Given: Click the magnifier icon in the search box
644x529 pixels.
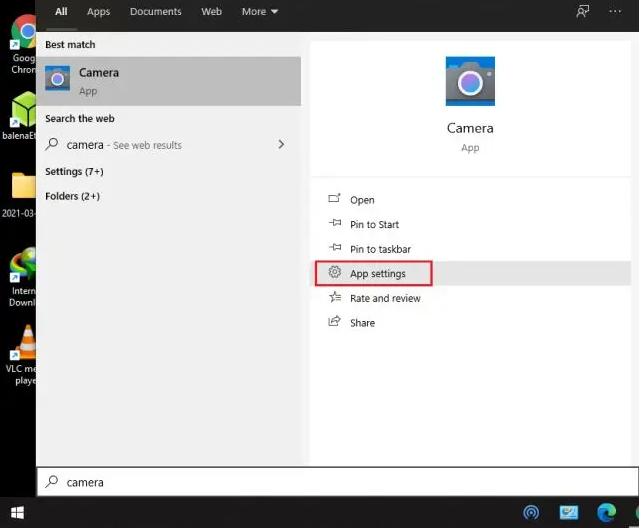Looking at the screenshot, I should click(52, 481).
